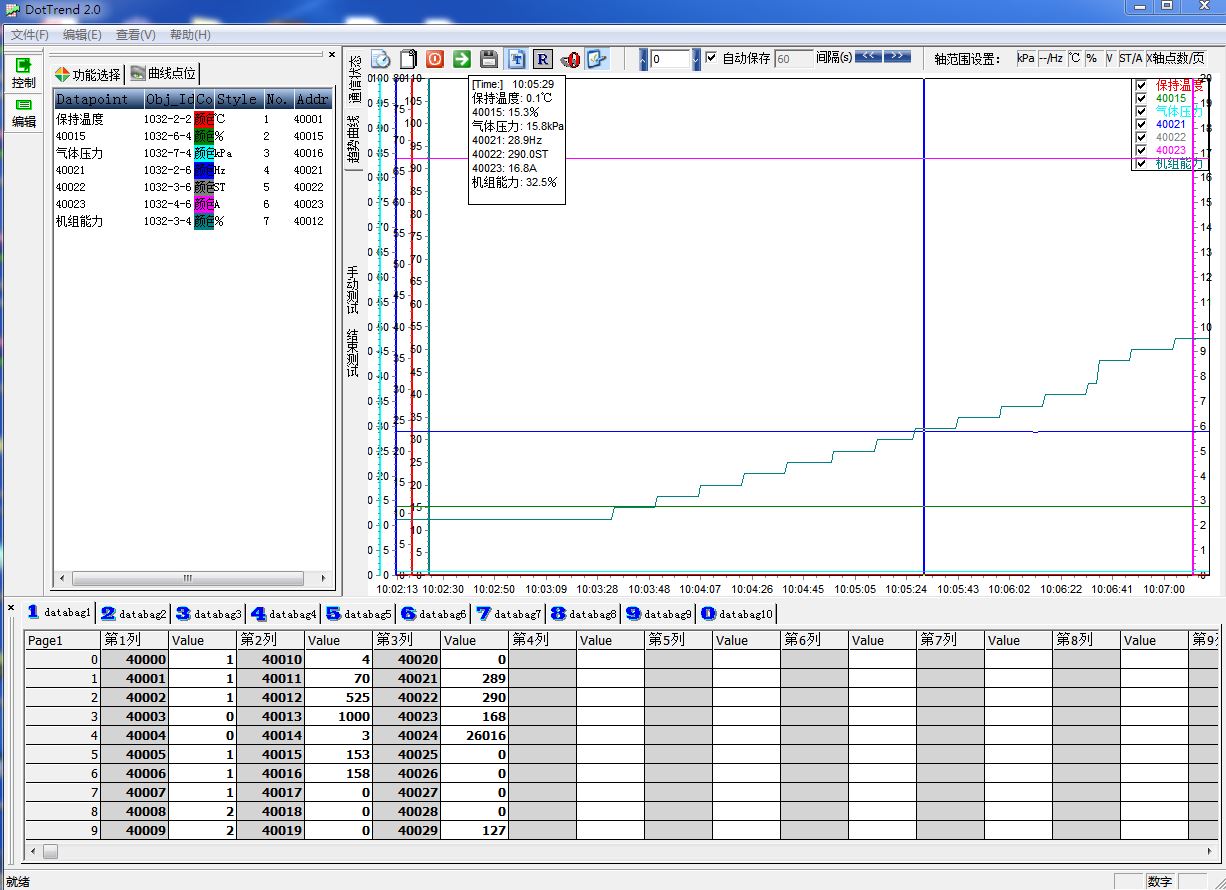Click the orange power/stop toolbar icon
The image size is (1226, 890).
point(435,59)
